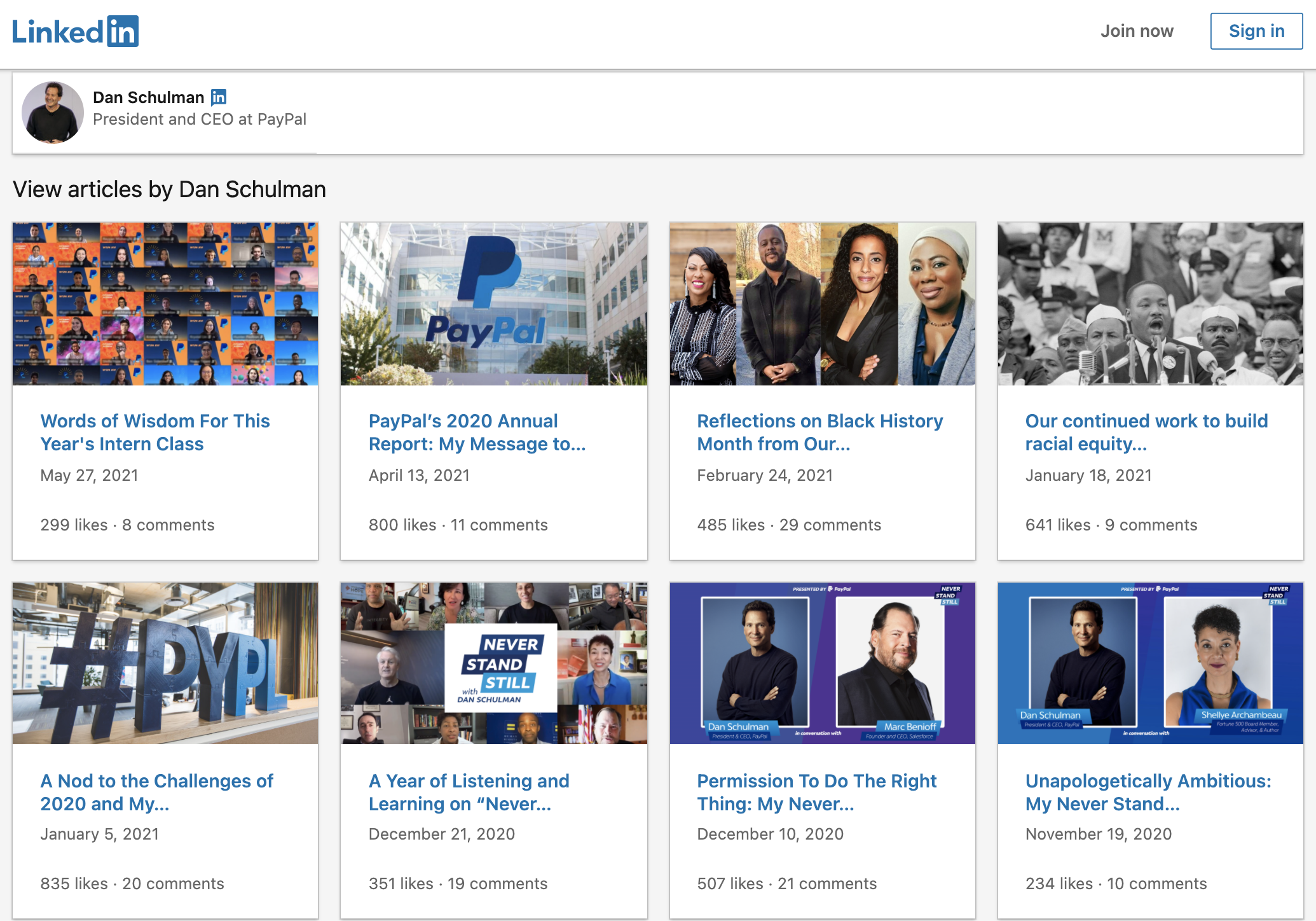Open Dan Schulman's profile photo

(53, 113)
